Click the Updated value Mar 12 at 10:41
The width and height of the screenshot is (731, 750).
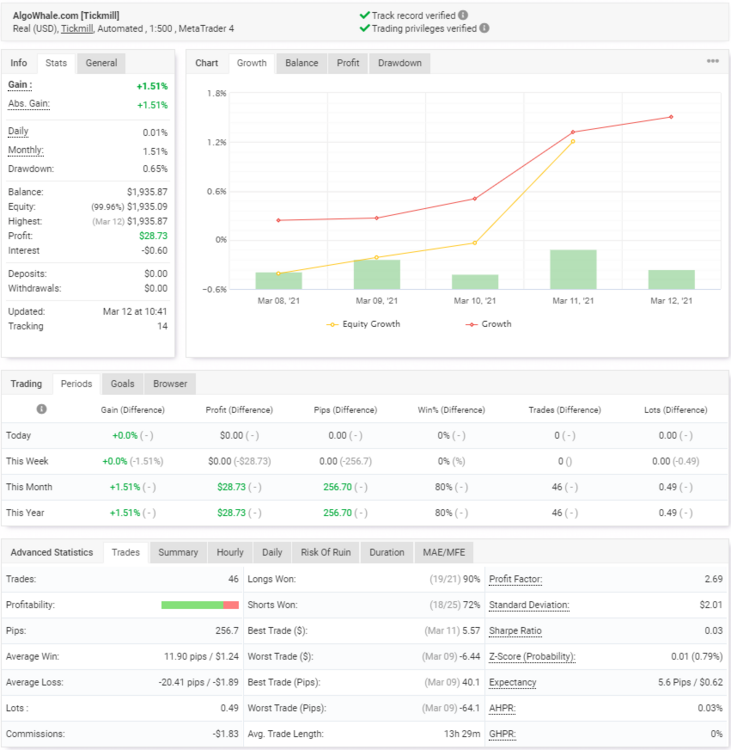click(x=135, y=312)
